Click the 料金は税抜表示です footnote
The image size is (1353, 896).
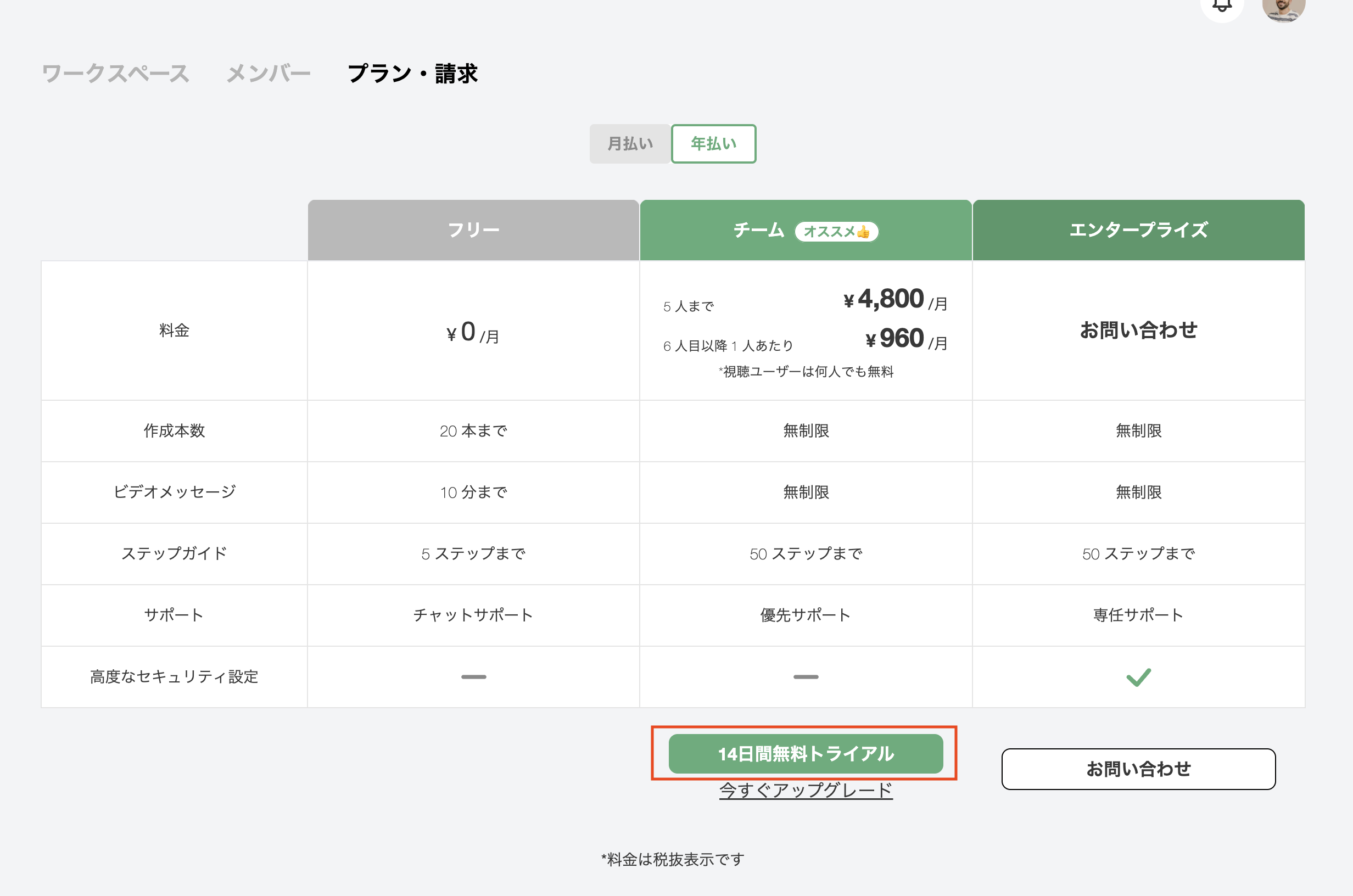pyautogui.click(x=673, y=858)
